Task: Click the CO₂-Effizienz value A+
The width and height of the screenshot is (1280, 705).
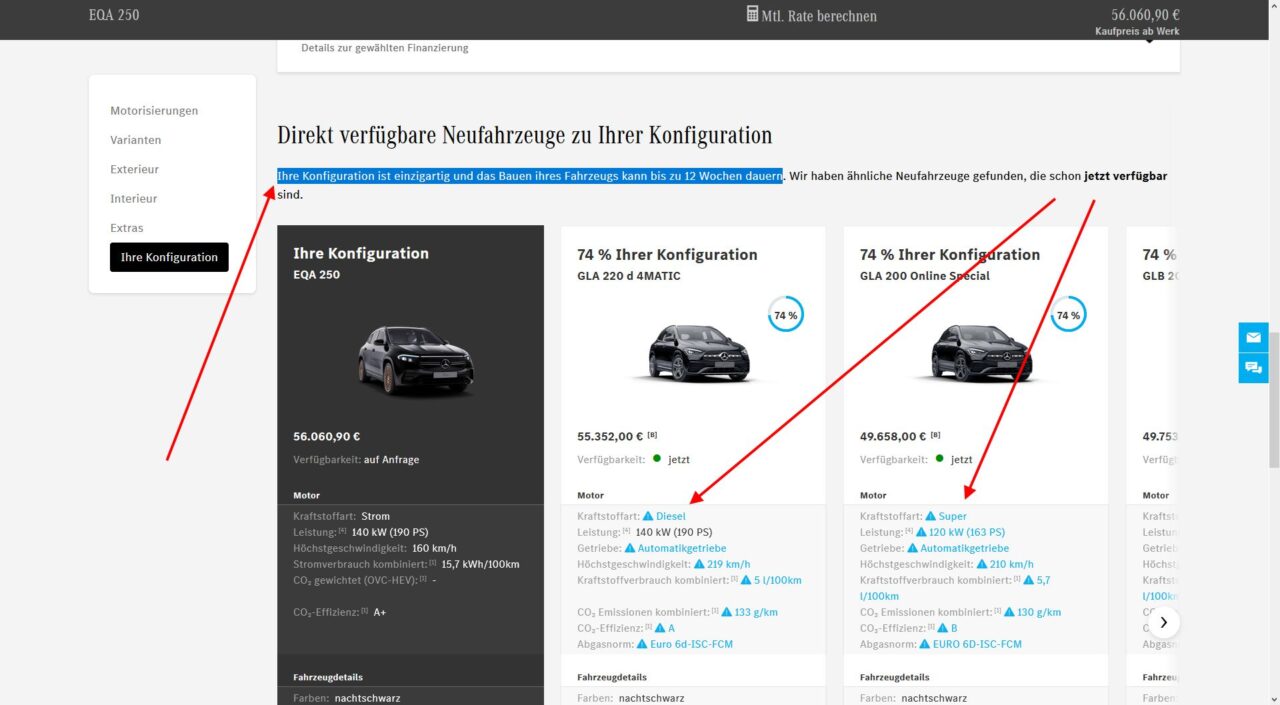Action: coord(380,612)
